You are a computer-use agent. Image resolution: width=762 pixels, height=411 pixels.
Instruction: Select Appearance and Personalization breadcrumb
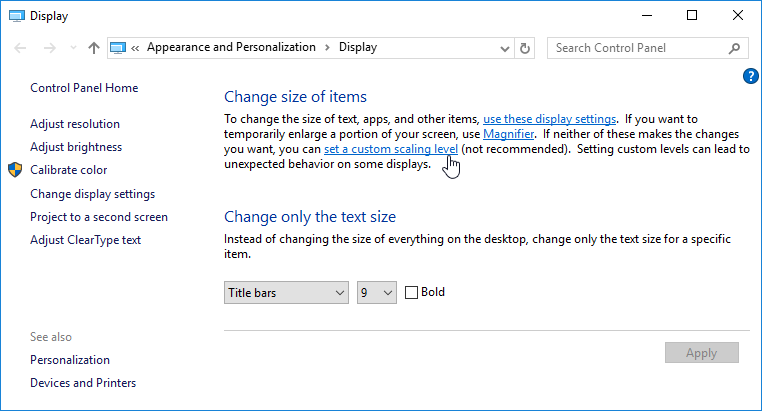pos(231,47)
